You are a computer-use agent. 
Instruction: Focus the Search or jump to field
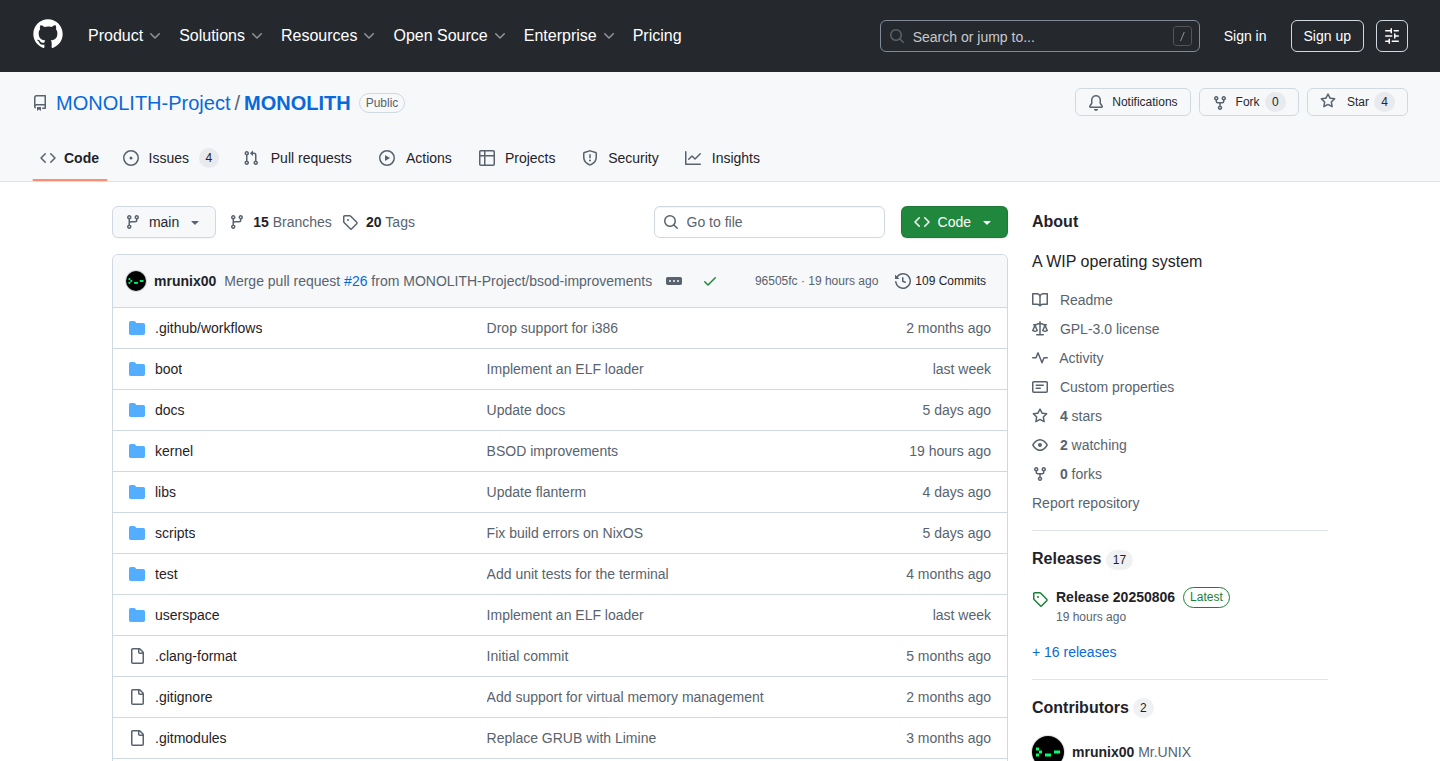tap(1040, 36)
